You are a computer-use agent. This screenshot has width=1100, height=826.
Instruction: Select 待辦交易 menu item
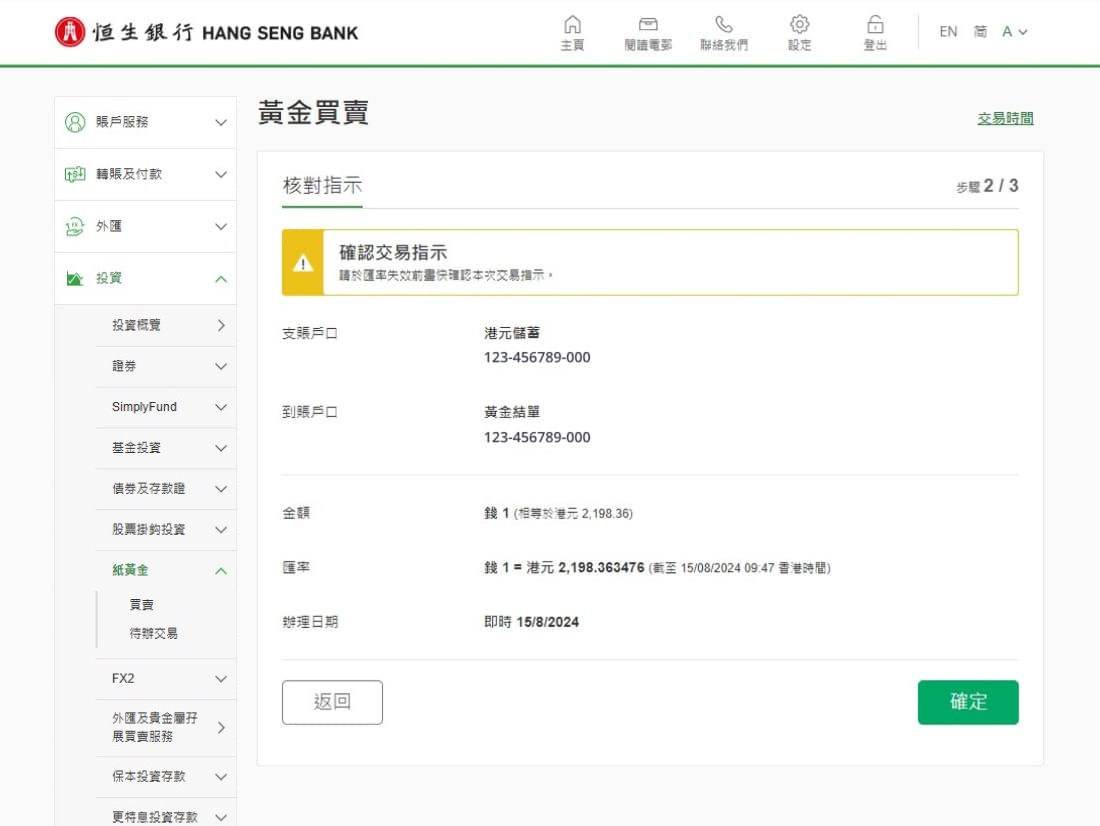pyautogui.click(x=153, y=633)
